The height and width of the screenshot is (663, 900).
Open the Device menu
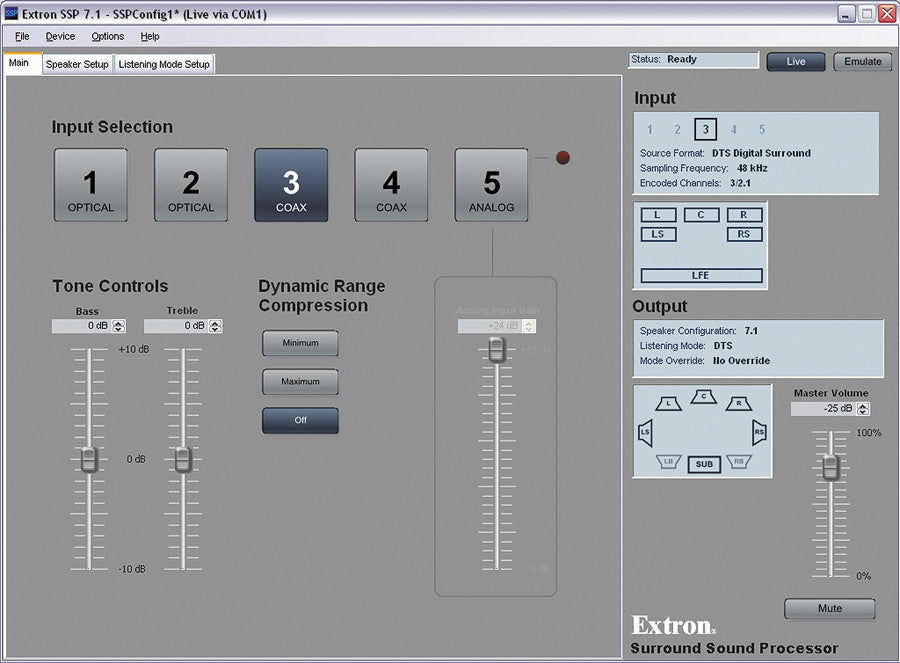click(x=60, y=37)
